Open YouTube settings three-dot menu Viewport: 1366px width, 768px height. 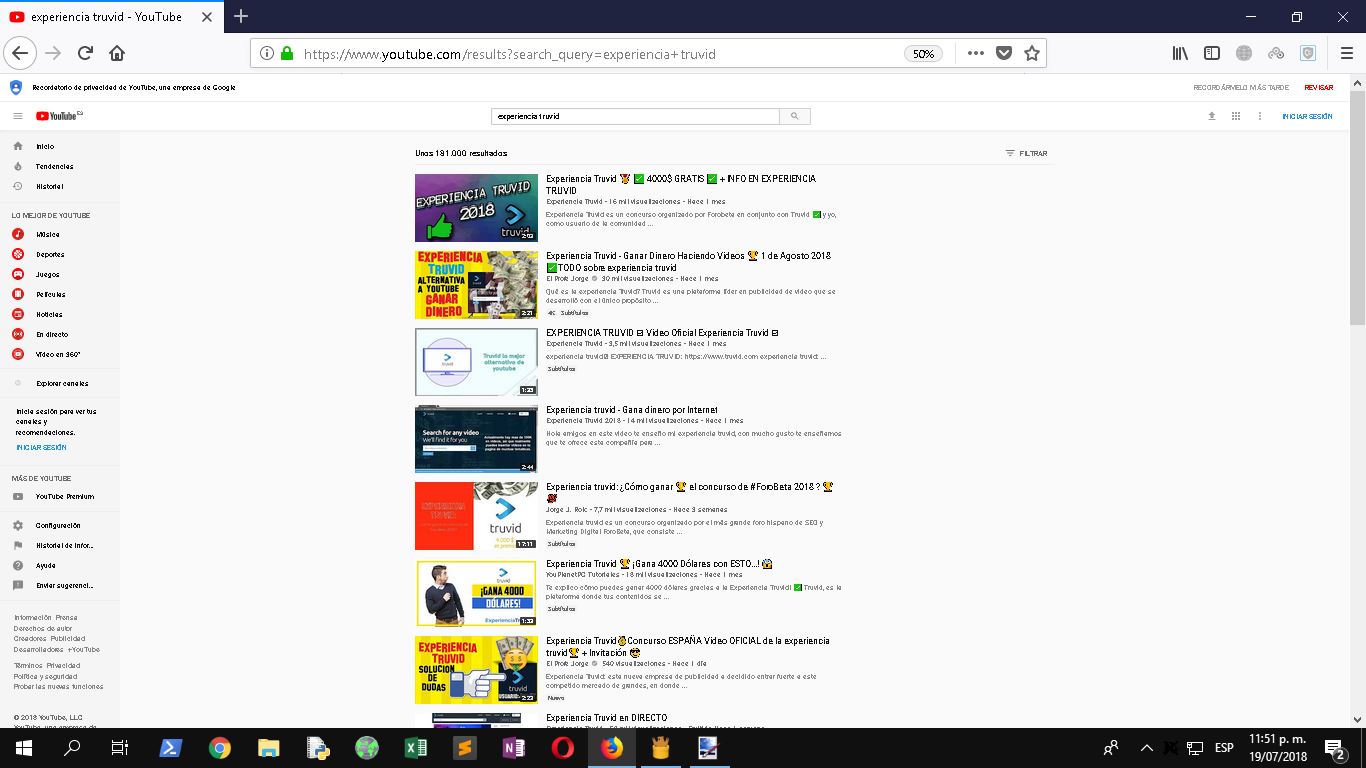1260,116
